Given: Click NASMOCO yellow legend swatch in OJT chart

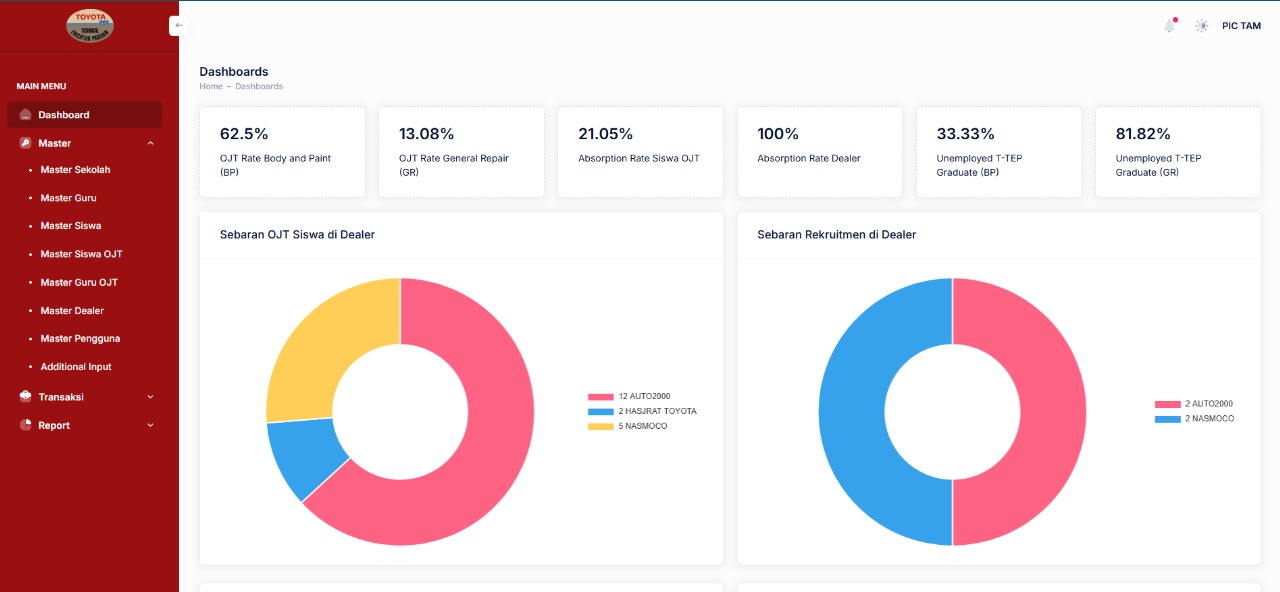Looking at the screenshot, I should coord(600,427).
